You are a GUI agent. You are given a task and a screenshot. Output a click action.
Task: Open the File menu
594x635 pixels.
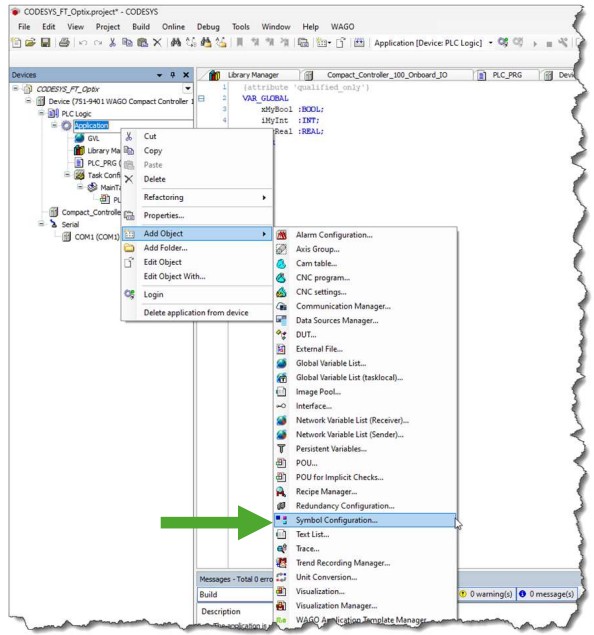[24, 27]
